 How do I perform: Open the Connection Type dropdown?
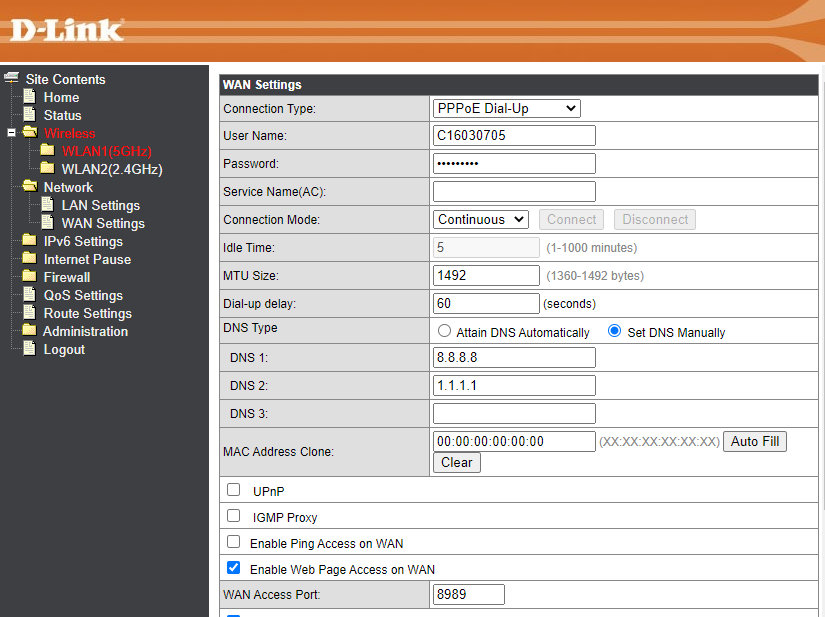pyautogui.click(x=506, y=108)
